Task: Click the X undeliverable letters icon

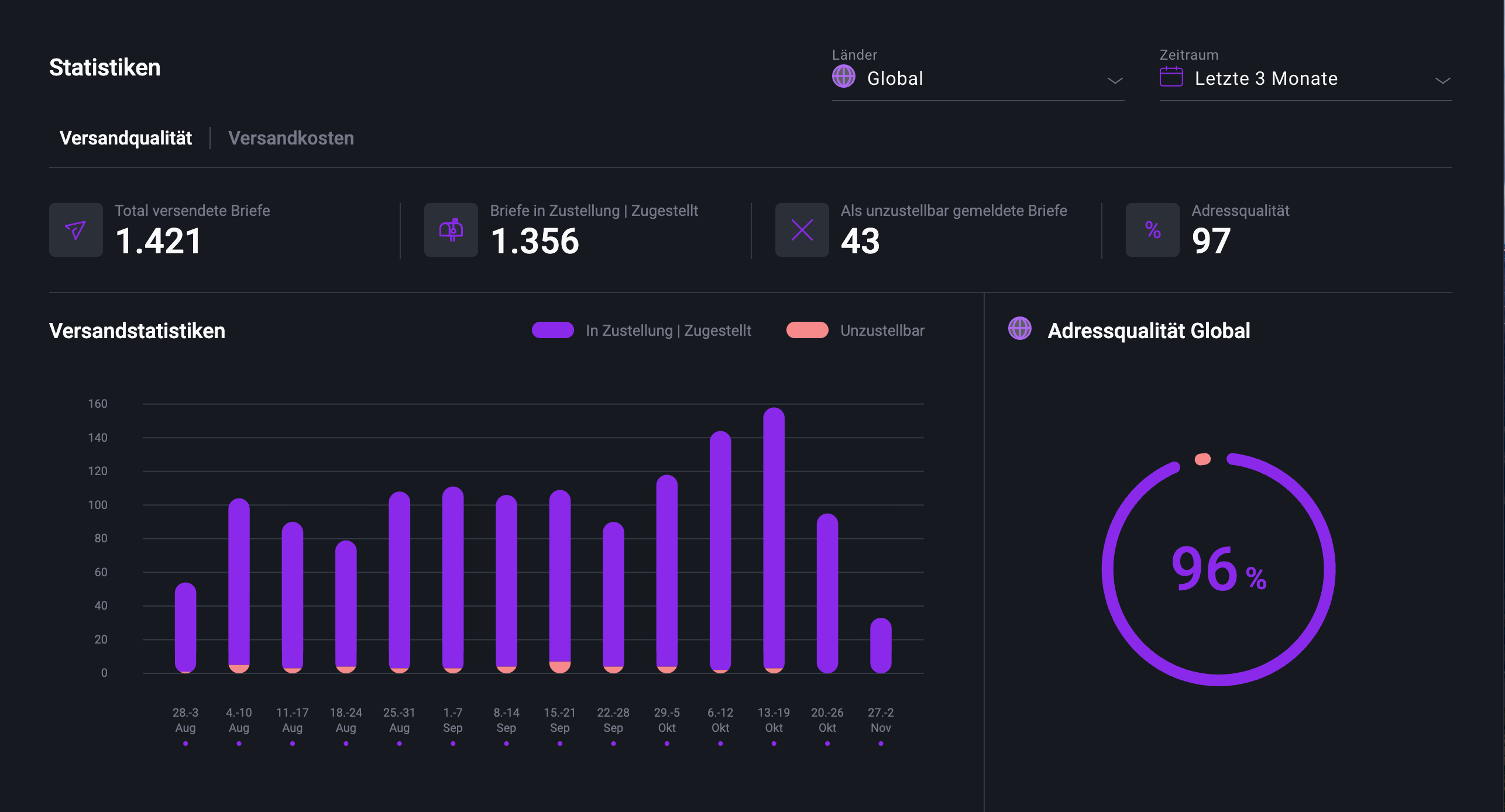Action: coord(802,230)
